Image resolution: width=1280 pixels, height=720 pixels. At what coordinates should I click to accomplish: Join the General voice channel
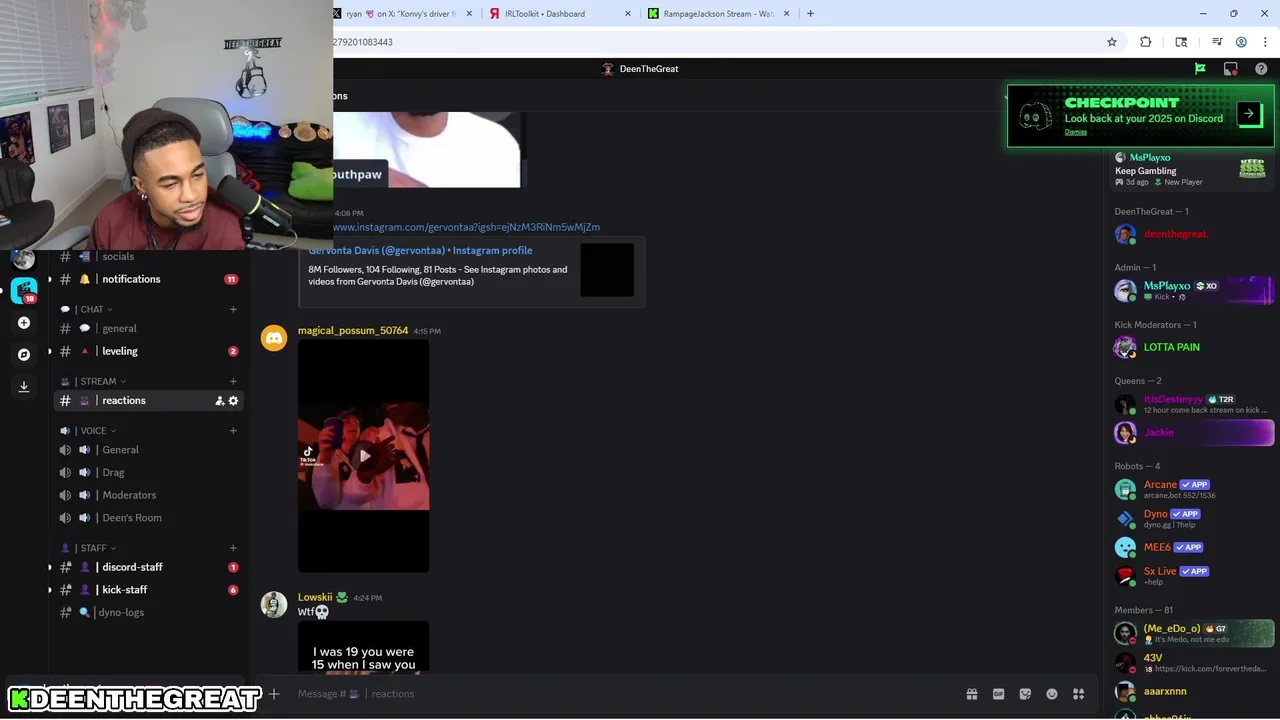click(149, 450)
